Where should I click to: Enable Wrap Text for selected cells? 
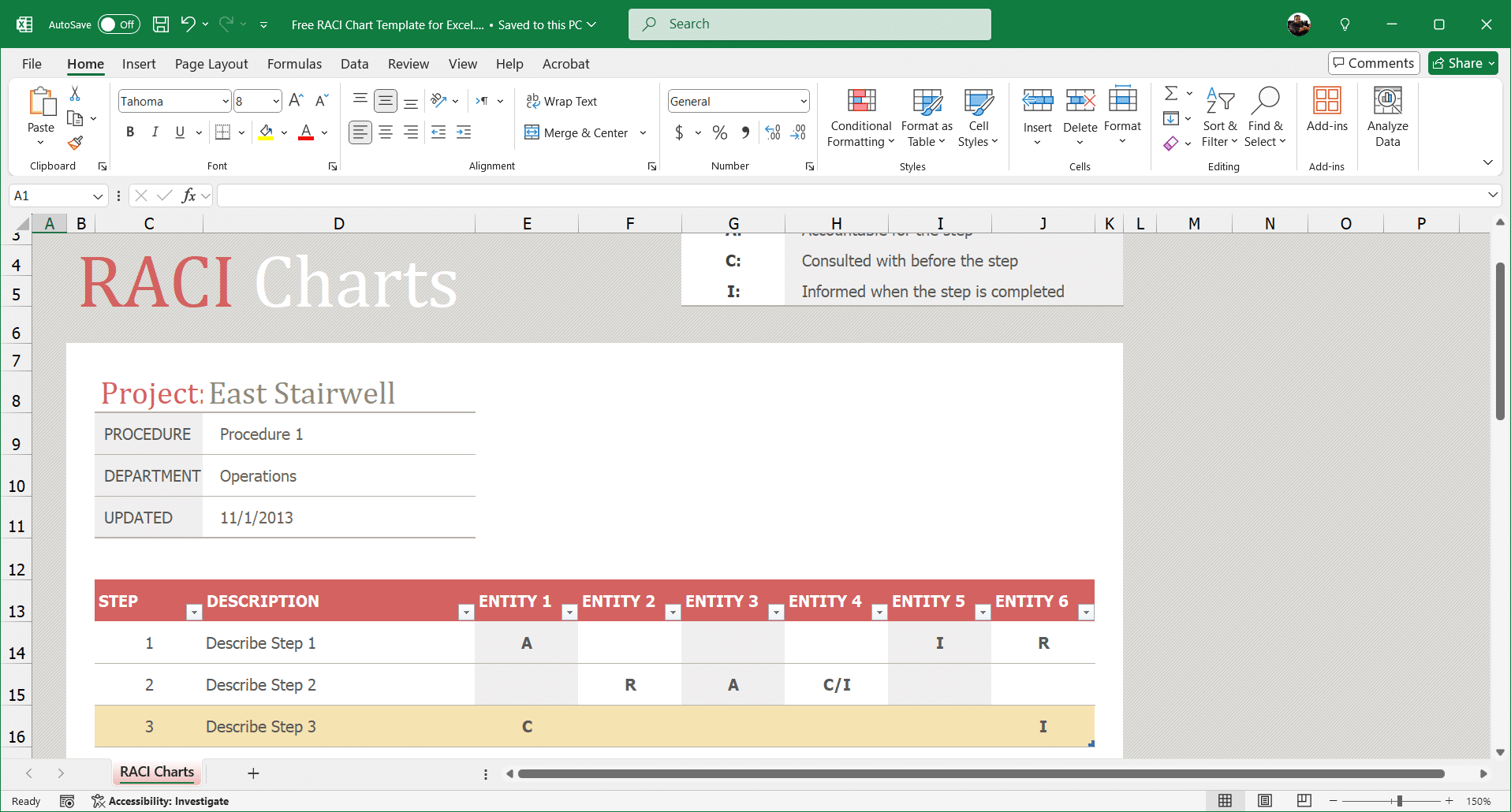tap(561, 101)
